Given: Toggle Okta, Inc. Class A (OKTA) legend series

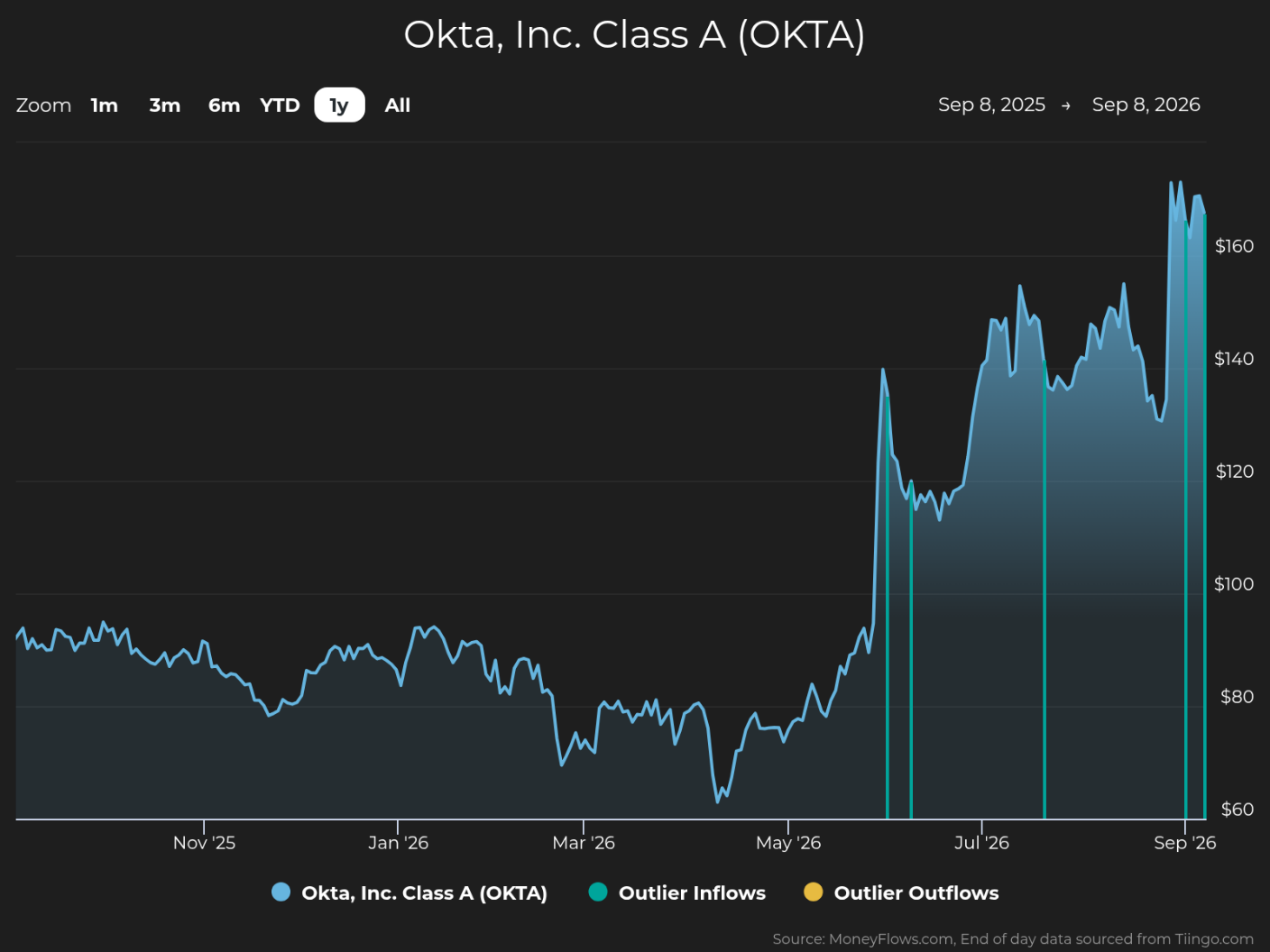Looking at the screenshot, I should [x=410, y=892].
